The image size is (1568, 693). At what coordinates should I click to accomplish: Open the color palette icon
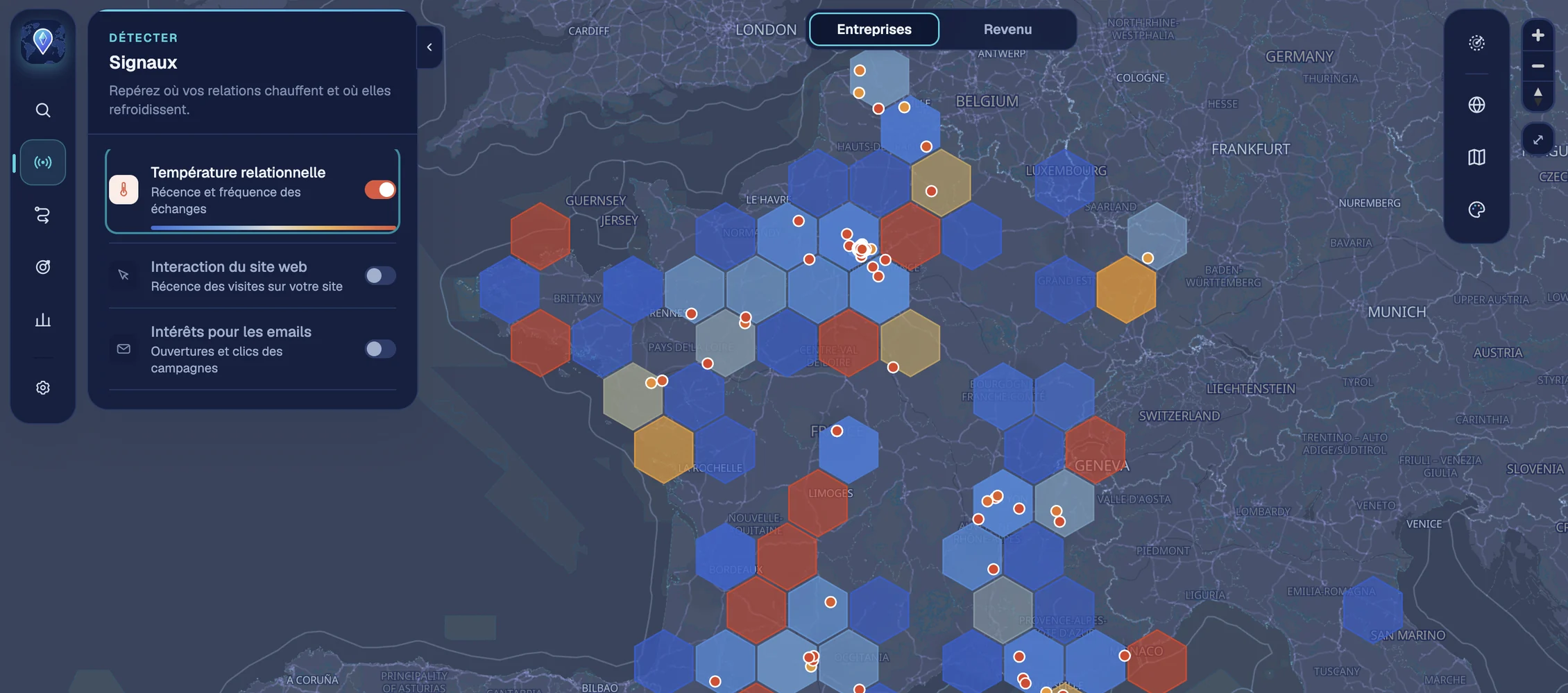coord(1477,209)
